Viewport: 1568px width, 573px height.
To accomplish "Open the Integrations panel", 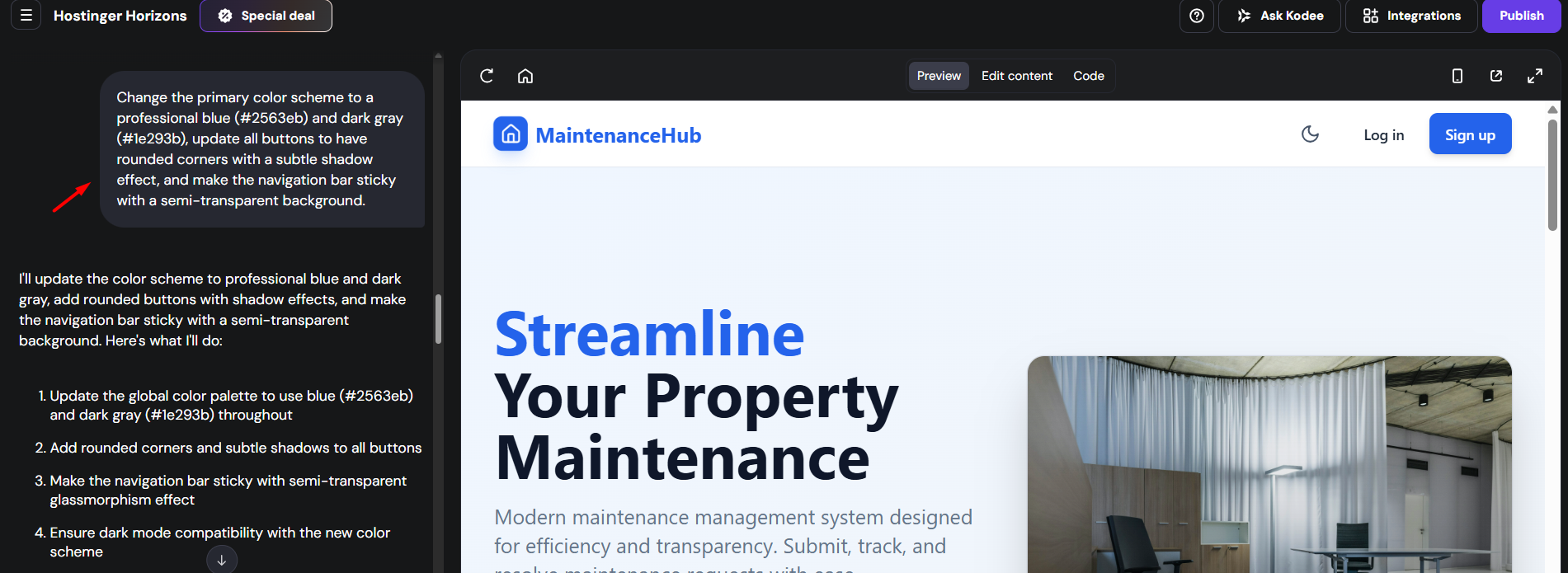I will pos(1411,16).
